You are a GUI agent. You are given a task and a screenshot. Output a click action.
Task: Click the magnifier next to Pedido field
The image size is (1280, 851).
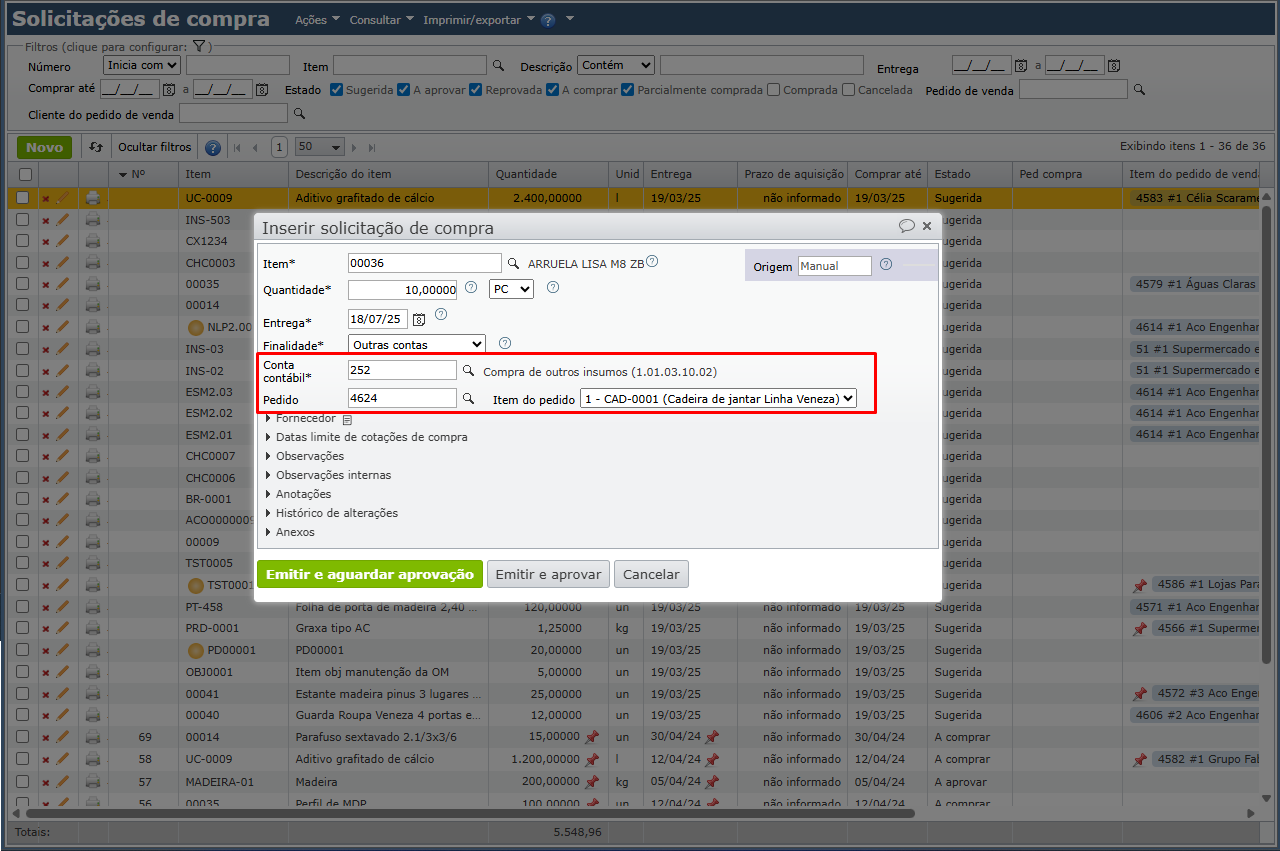coord(467,399)
